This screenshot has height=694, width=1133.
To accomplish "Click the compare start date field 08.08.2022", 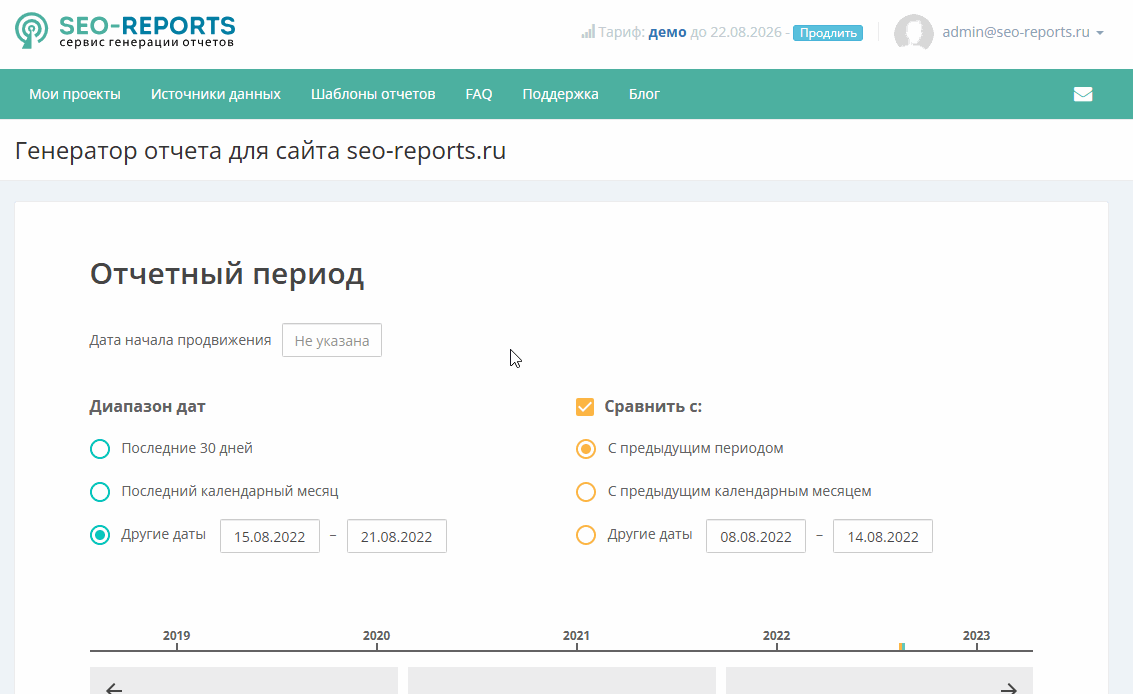I will 756,536.
